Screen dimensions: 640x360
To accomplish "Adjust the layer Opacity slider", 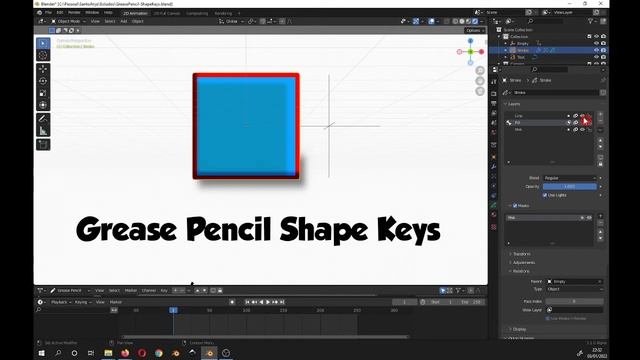I will coord(570,187).
